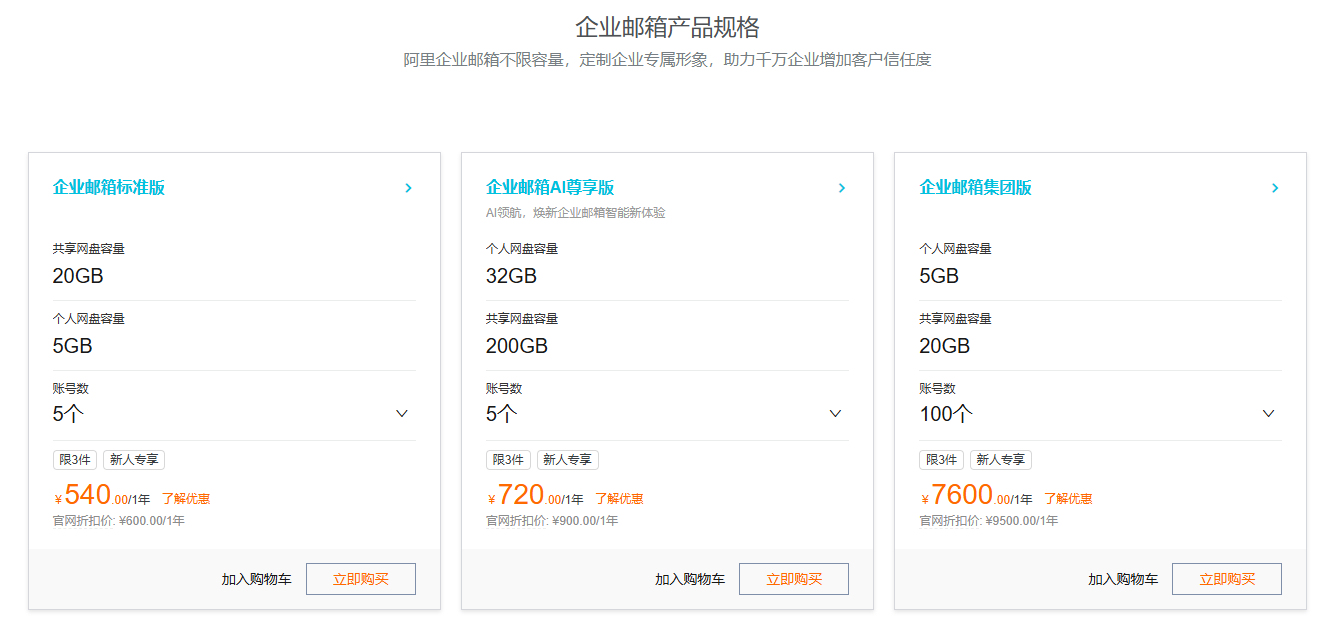
Task: Click 立即购买 for 标准版 at ¥540
Action: coord(361,579)
